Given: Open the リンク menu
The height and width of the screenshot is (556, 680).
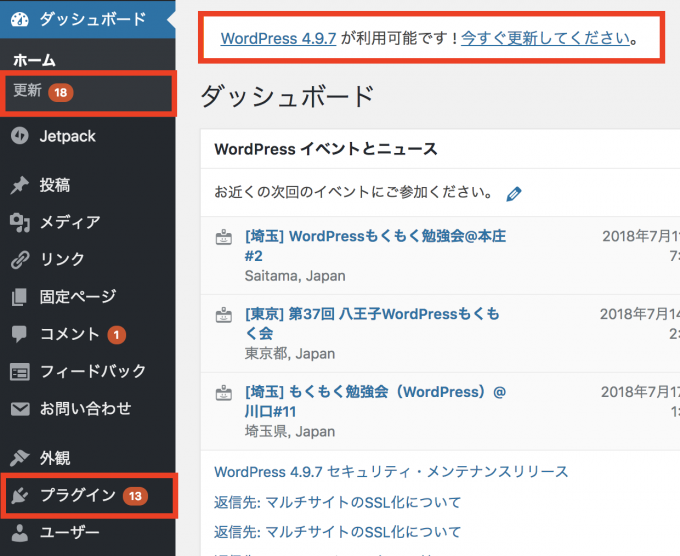Looking at the screenshot, I should tap(88, 259).
